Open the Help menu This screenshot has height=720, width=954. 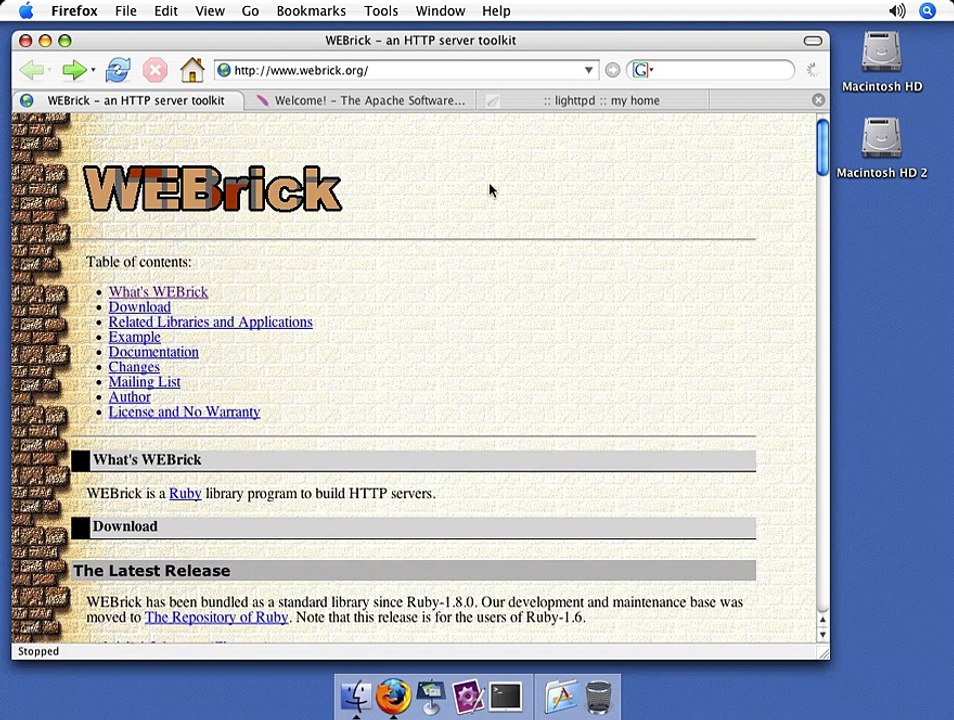coord(496,11)
